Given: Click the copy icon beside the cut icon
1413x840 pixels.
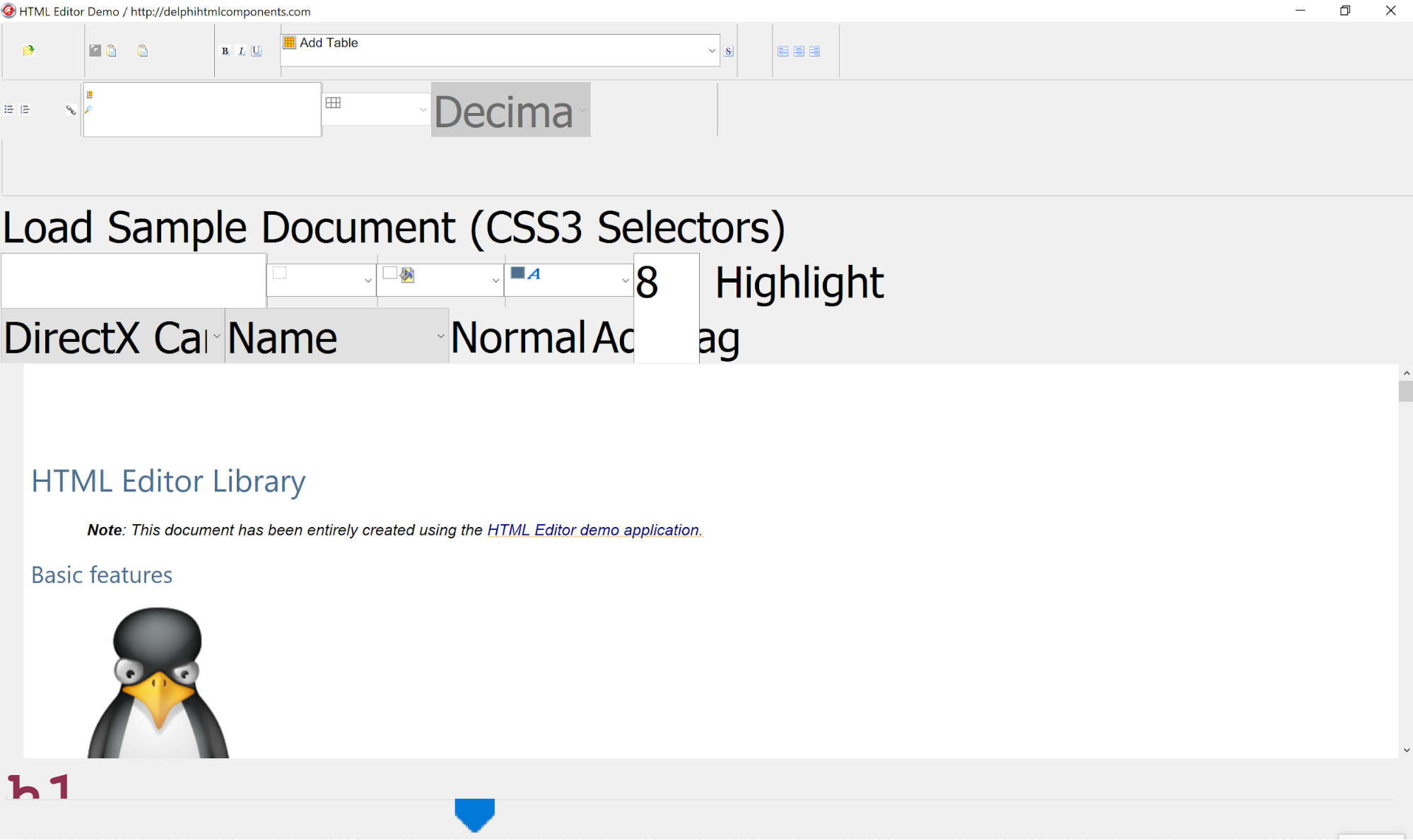Looking at the screenshot, I should pos(111,50).
